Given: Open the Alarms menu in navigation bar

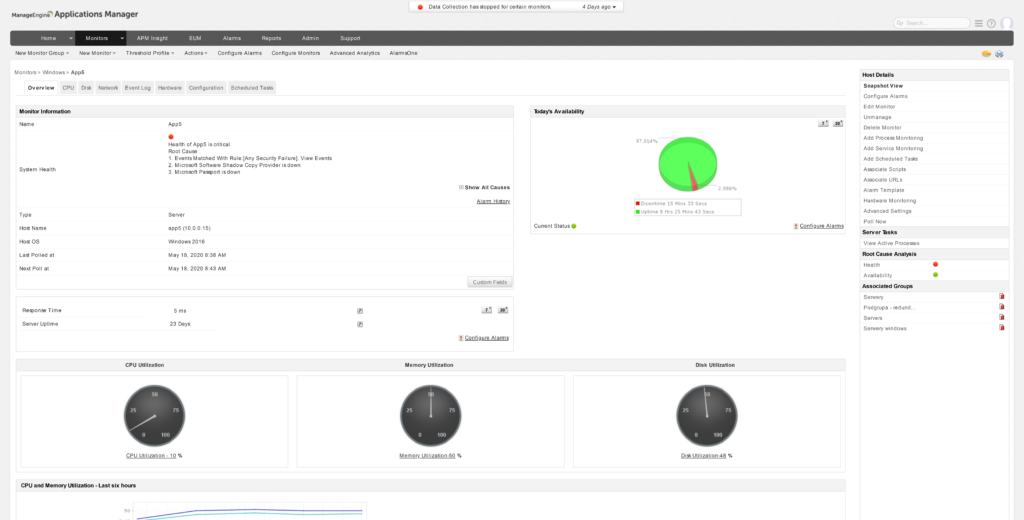Looking at the screenshot, I should click(232, 38).
